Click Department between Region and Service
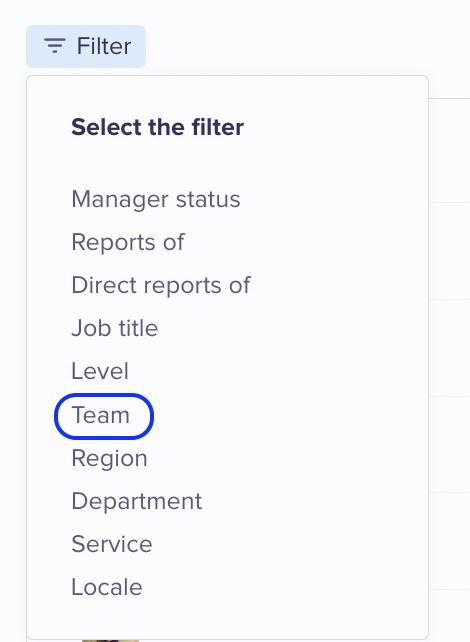Image resolution: width=470 pixels, height=642 pixels. (137, 501)
